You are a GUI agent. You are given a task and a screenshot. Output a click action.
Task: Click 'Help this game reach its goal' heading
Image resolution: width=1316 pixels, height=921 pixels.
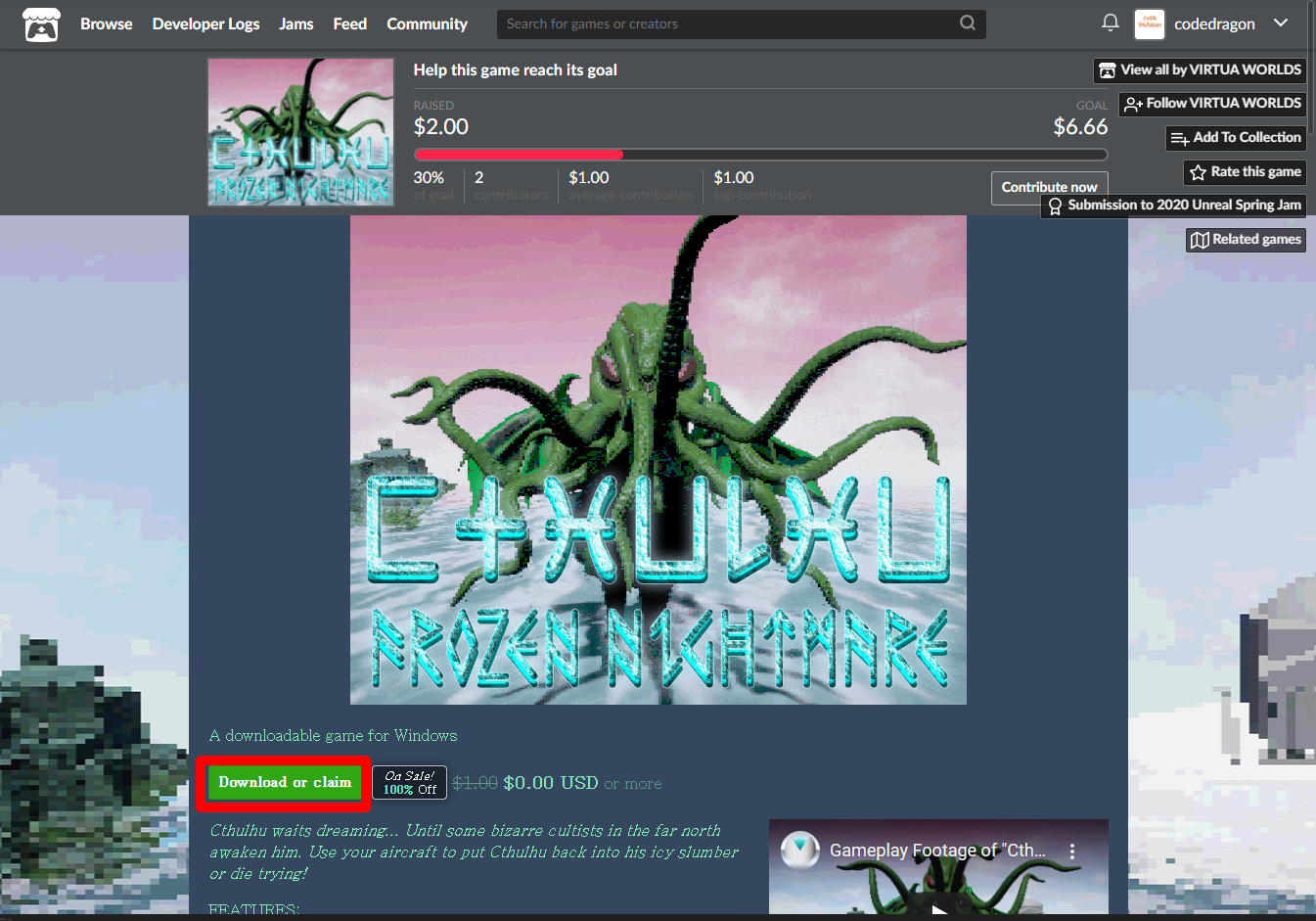[515, 69]
